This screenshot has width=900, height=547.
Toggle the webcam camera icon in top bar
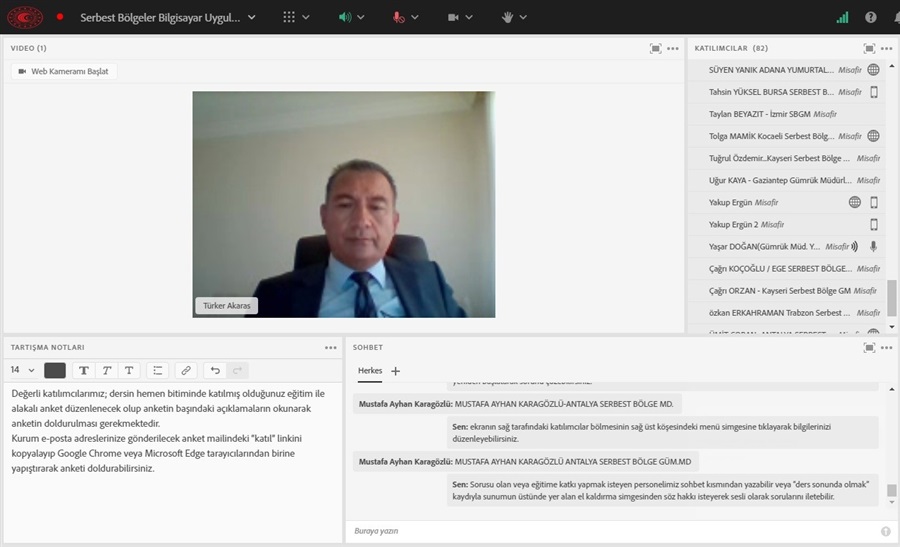[453, 17]
